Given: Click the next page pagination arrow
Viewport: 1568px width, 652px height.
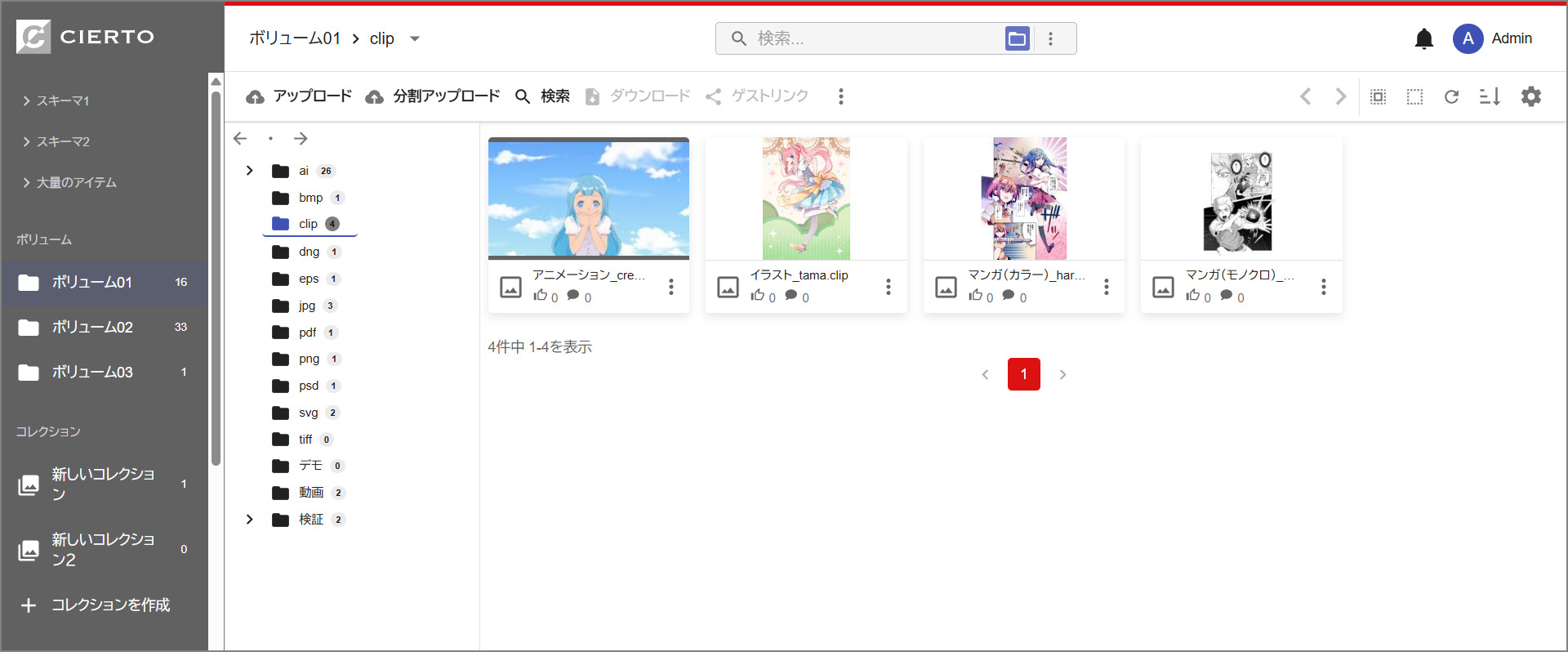Looking at the screenshot, I should [x=1062, y=374].
